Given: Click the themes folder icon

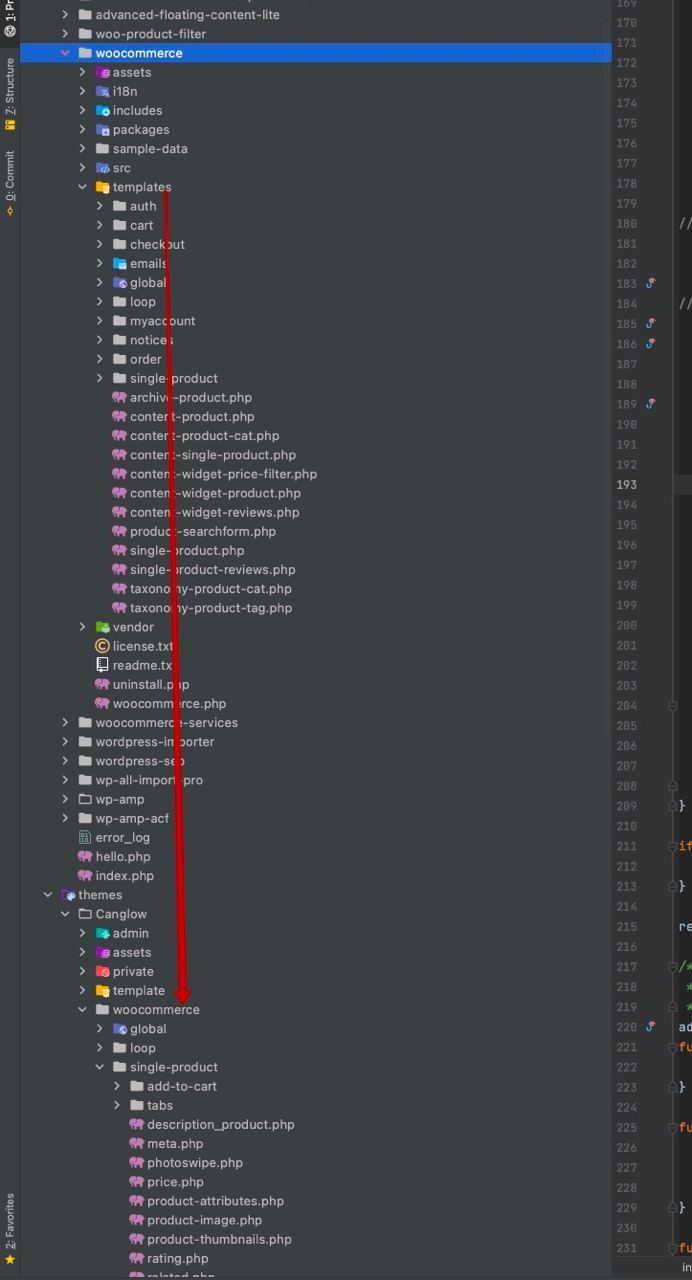Looking at the screenshot, I should pos(68,895).
